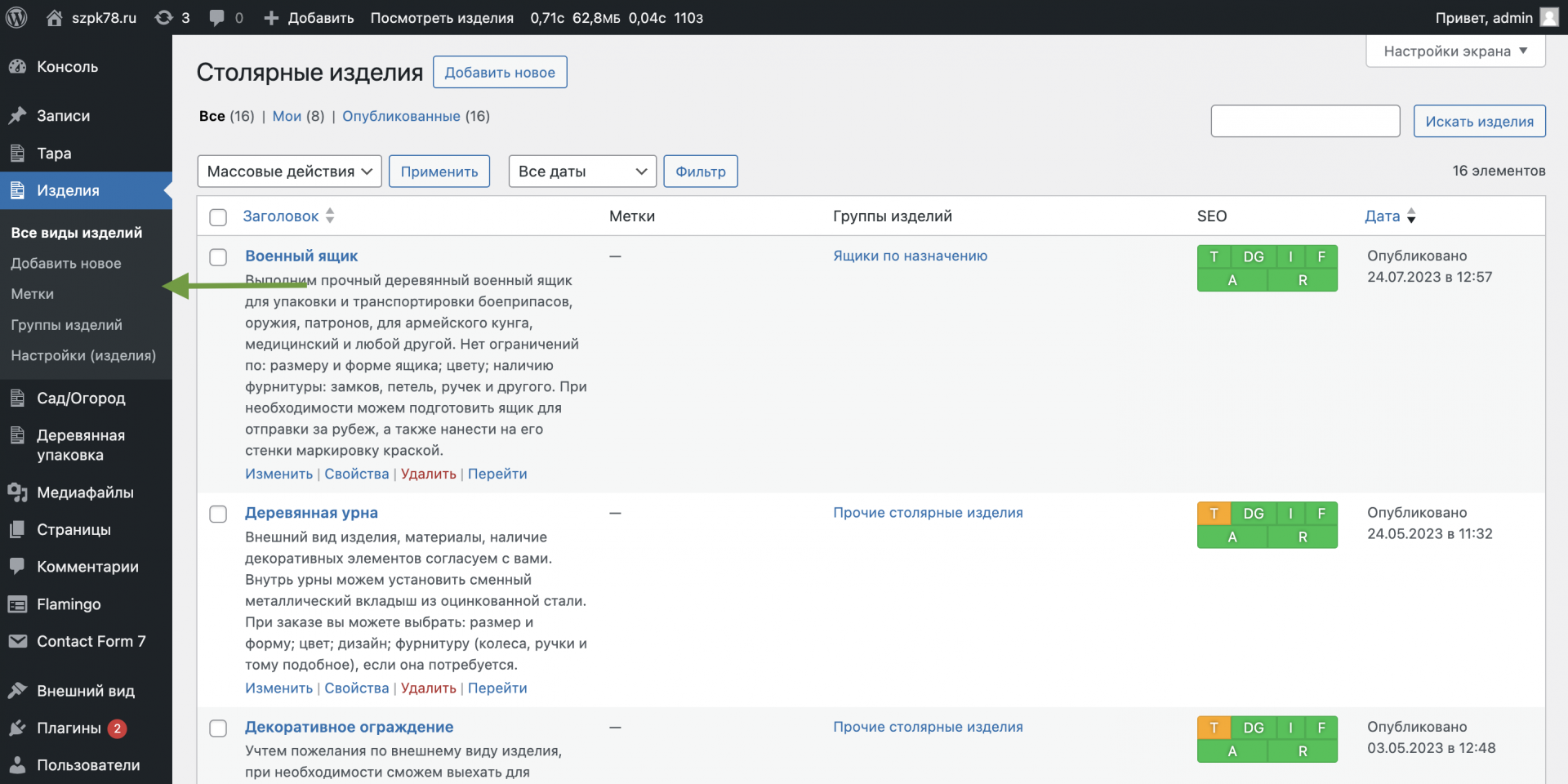Check the Деревянная урна row checkbox
The height and width of the screenshot is (784, 1568).
coord(218,514)
